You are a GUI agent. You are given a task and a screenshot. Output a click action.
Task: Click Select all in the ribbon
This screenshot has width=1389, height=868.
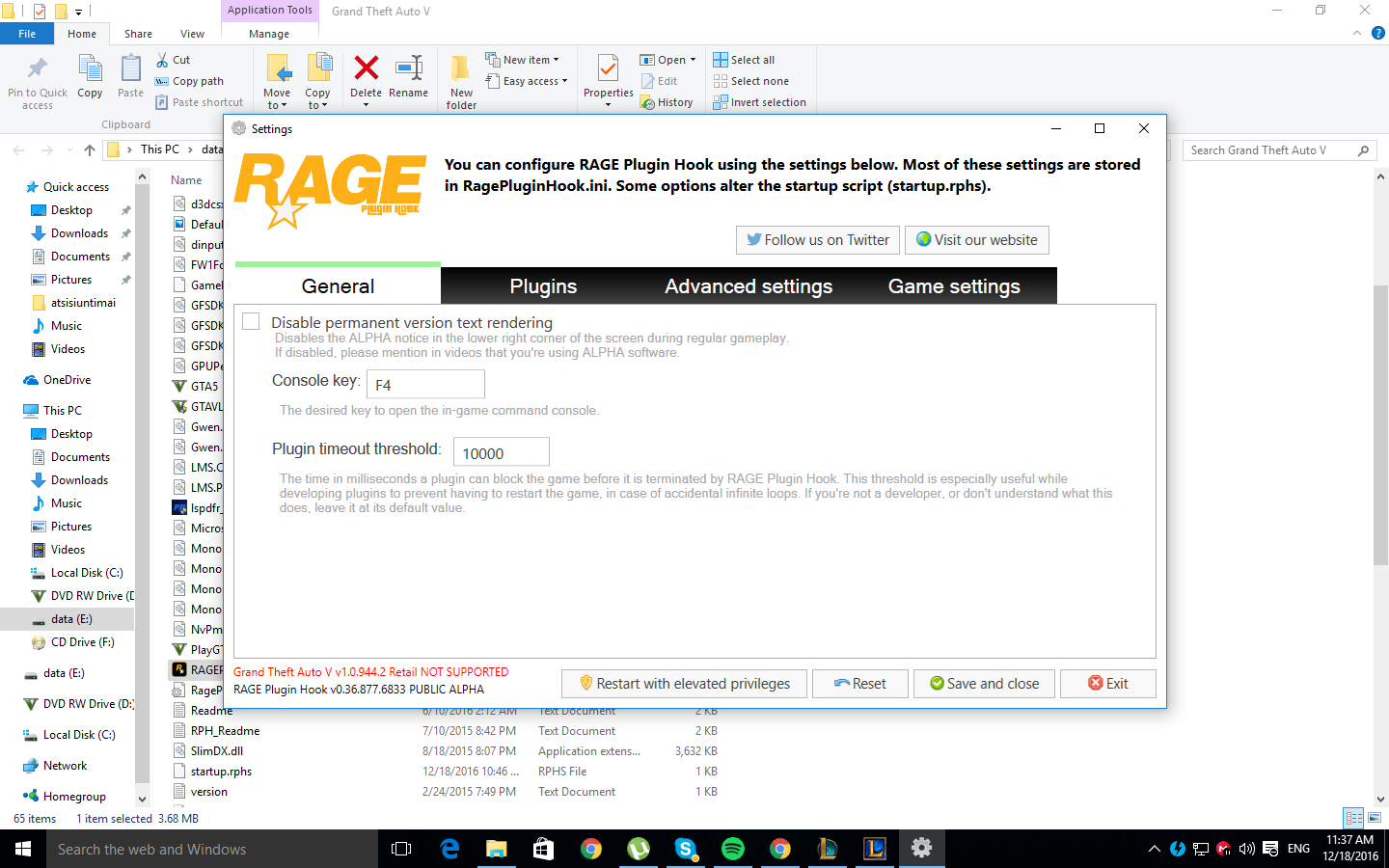[744, 60]
